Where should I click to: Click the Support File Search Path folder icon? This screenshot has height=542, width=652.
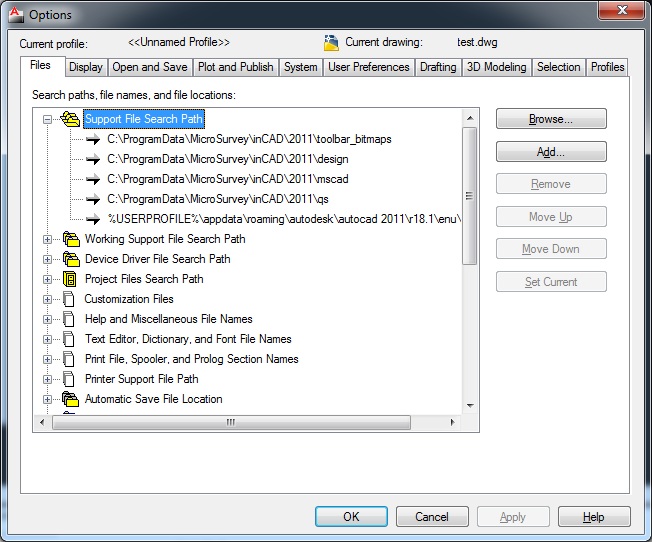(70, 119)
